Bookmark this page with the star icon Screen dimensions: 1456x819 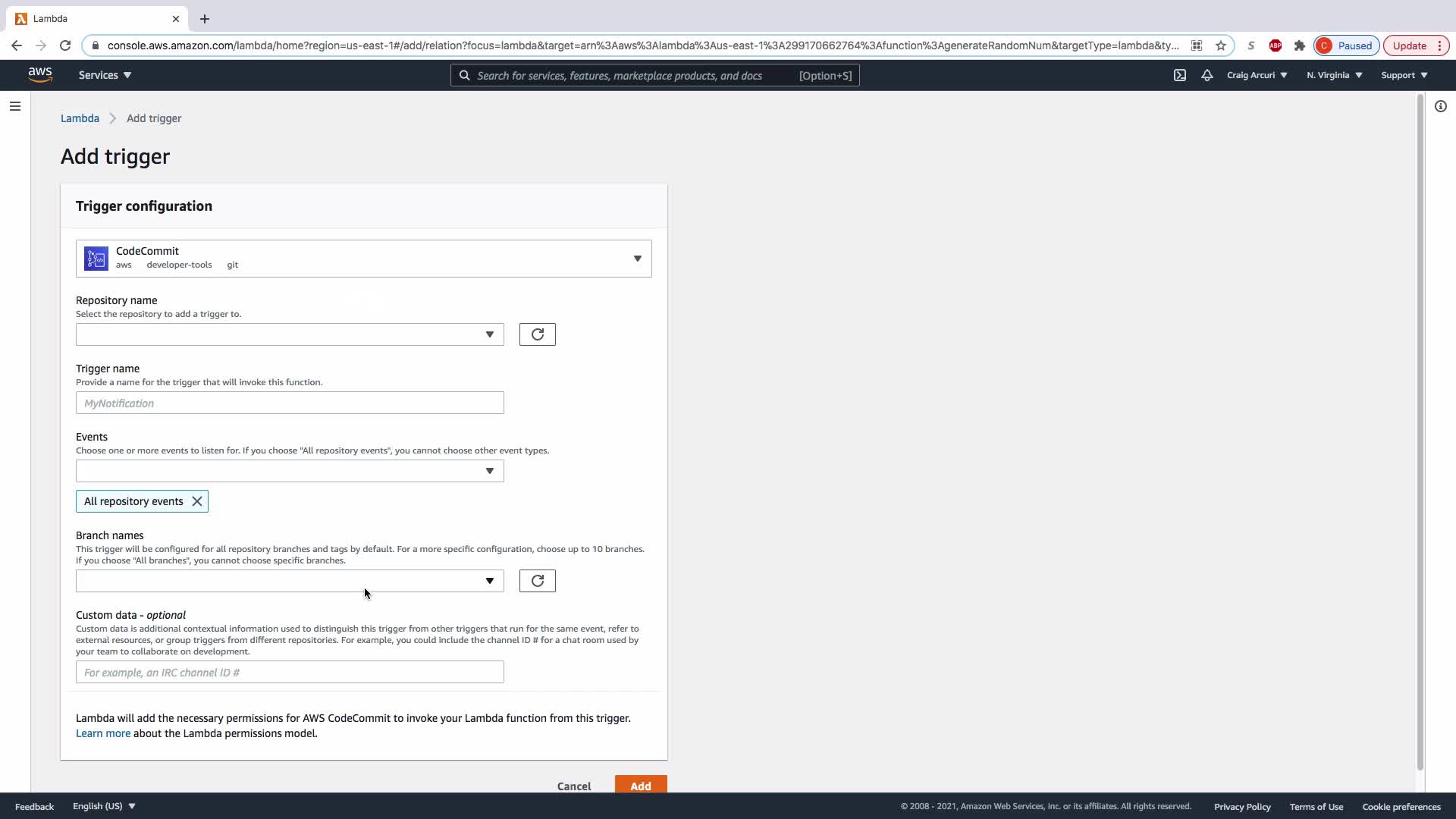pyautogui.click(x=1221, y=45)
